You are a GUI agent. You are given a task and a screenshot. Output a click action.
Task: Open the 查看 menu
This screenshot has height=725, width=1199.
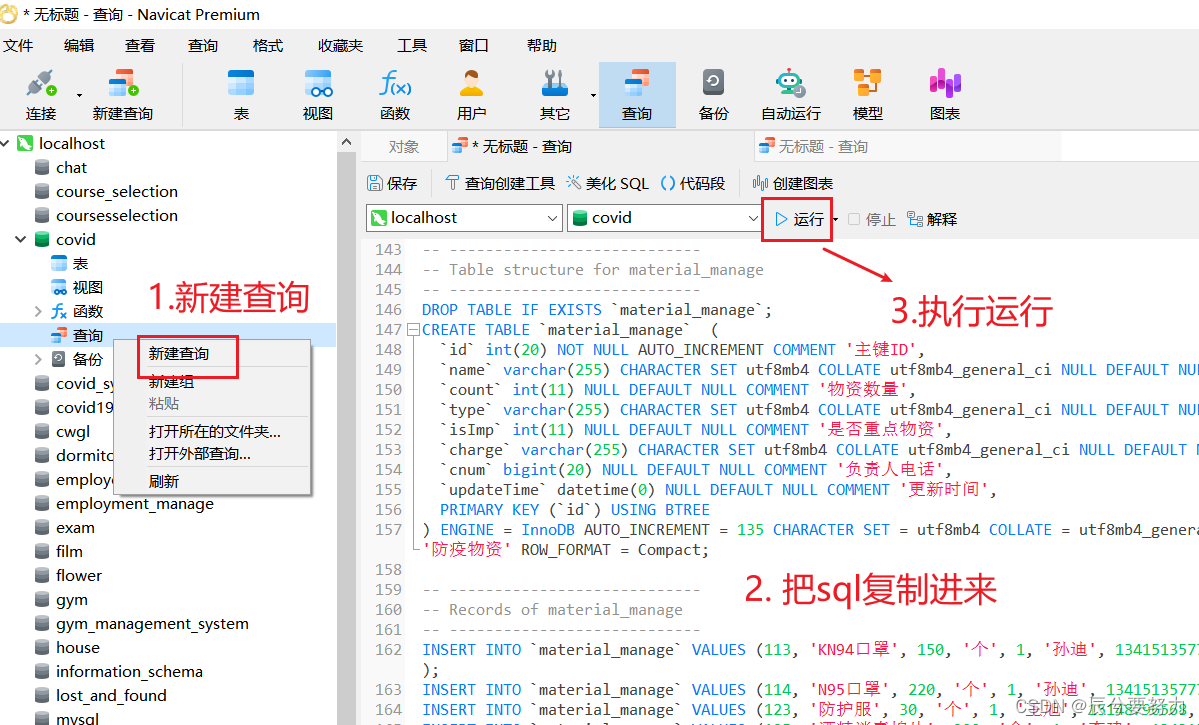point(140,46)
